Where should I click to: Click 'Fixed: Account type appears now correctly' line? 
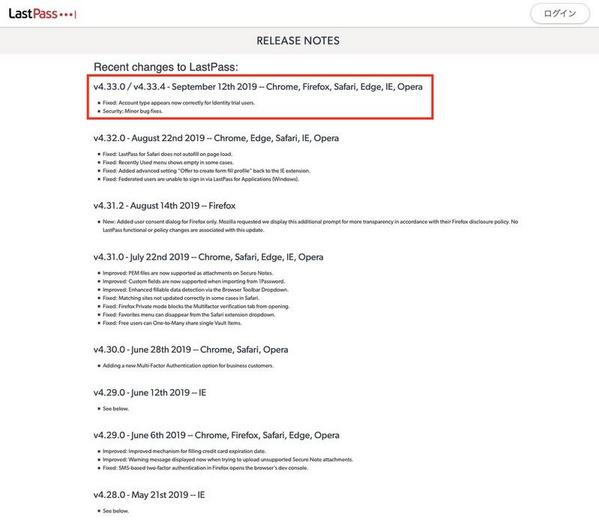coord(178,103)
